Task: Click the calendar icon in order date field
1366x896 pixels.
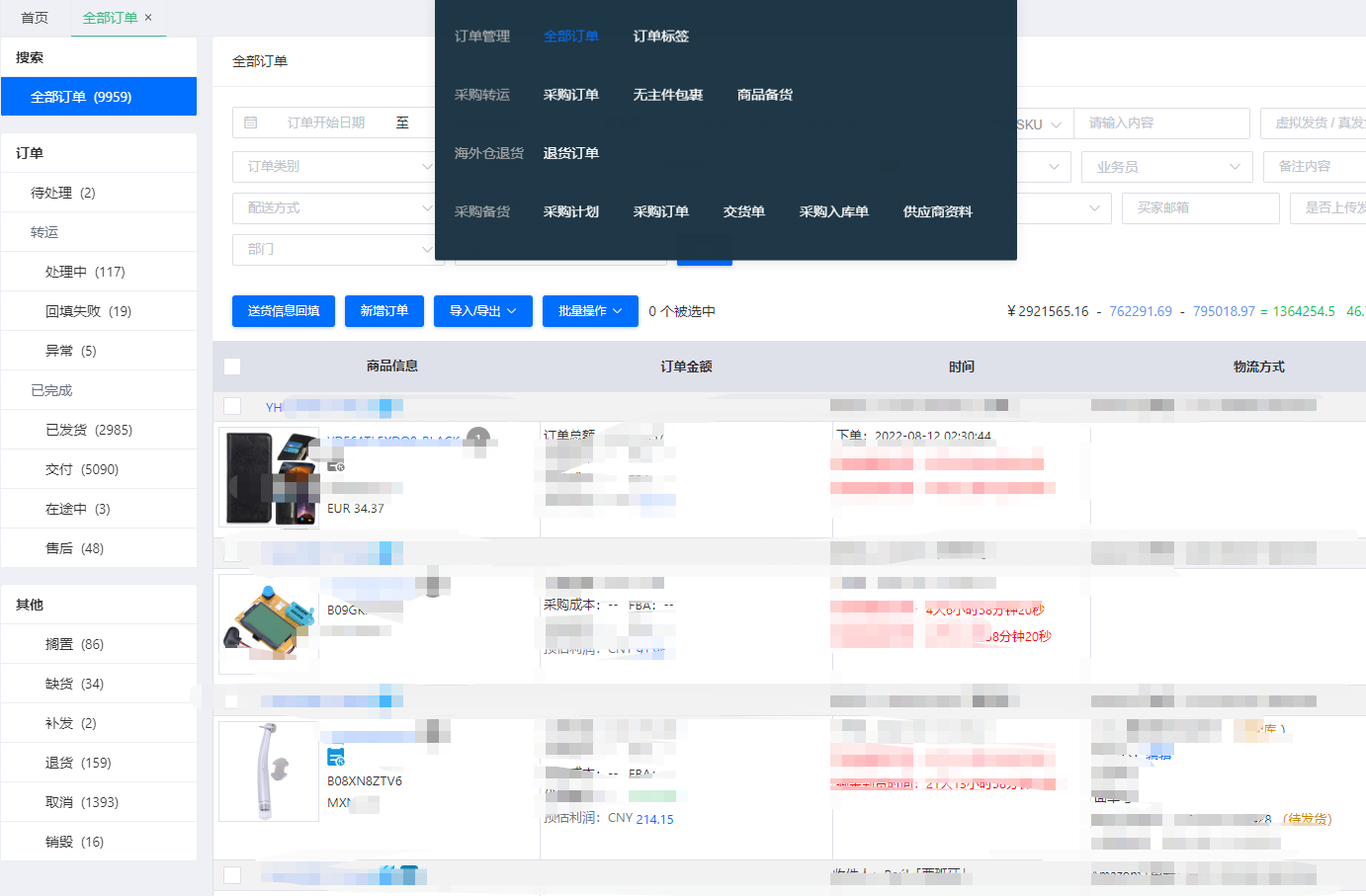Action: (x=251, y=122)
